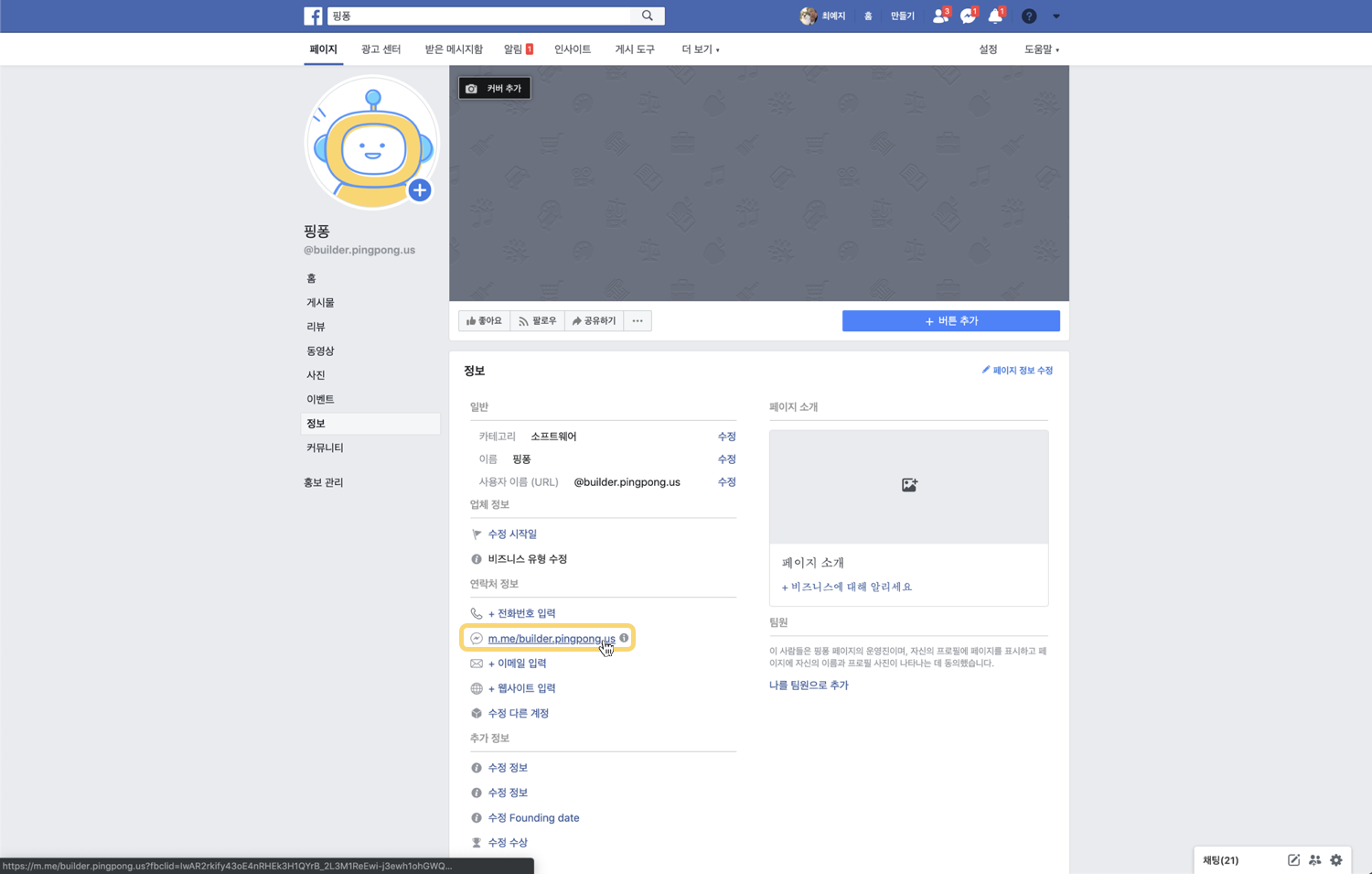Expand the 더 보기 dropdown
Image resolution: width=1372 pixels, height=874 pixels.
tap(701, 49)
